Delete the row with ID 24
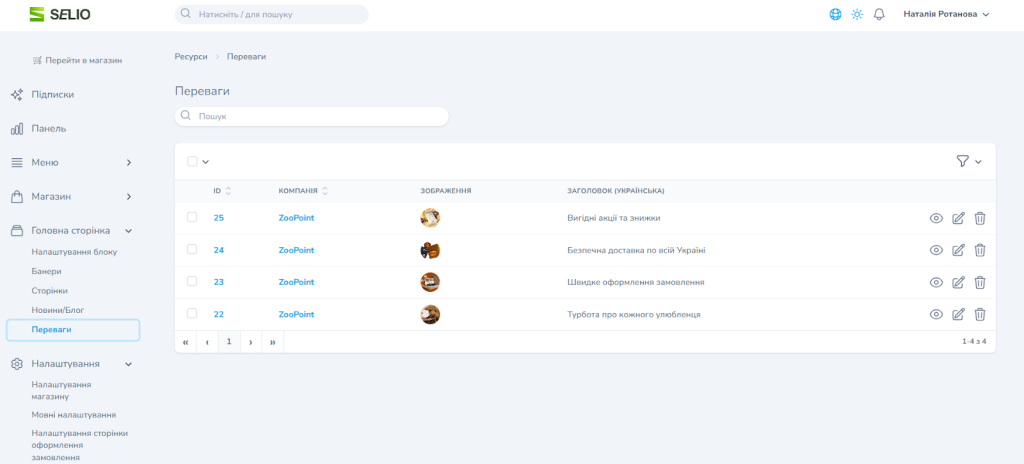The height and width of the screenshot is (464, 1024). tap(980, 250)
